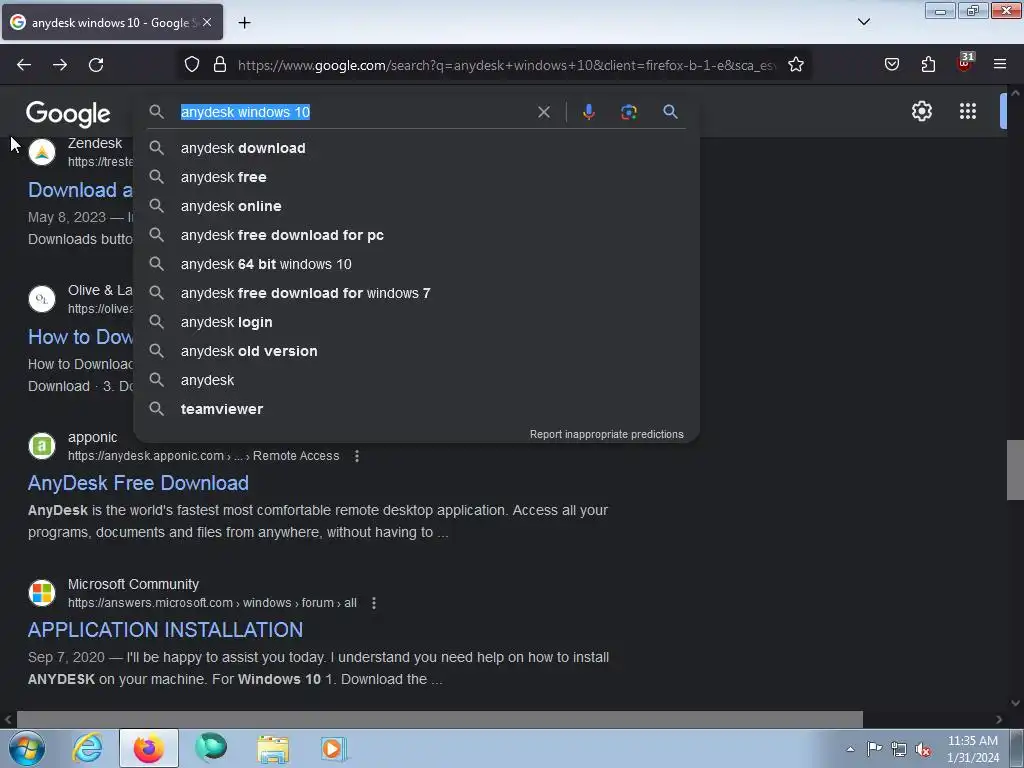The height and width of the screenshot is (768, 1024).
Task: Open the Google apps grid
Action: (x=968, y=111)
